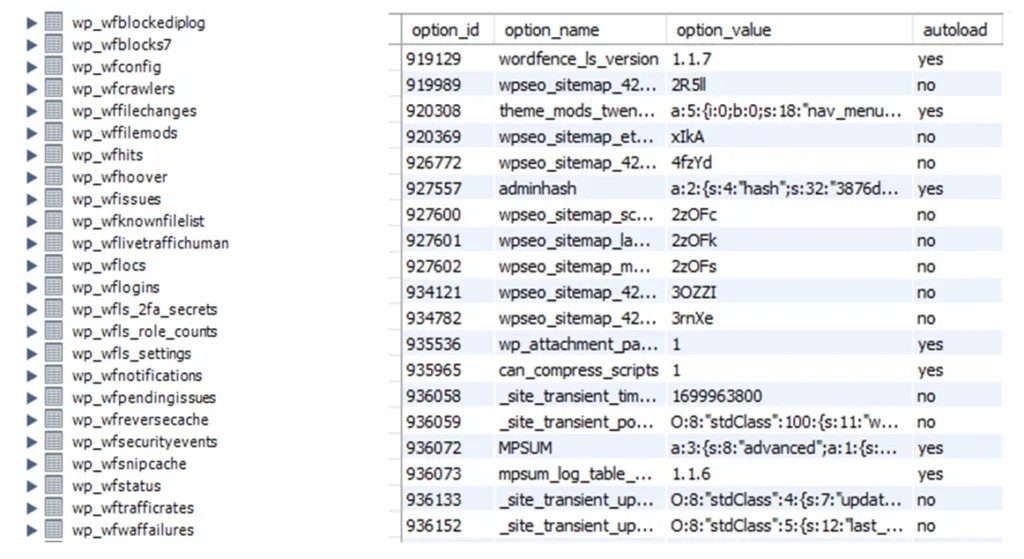Expand the wp_wfnotifications table node

point(31,375)
